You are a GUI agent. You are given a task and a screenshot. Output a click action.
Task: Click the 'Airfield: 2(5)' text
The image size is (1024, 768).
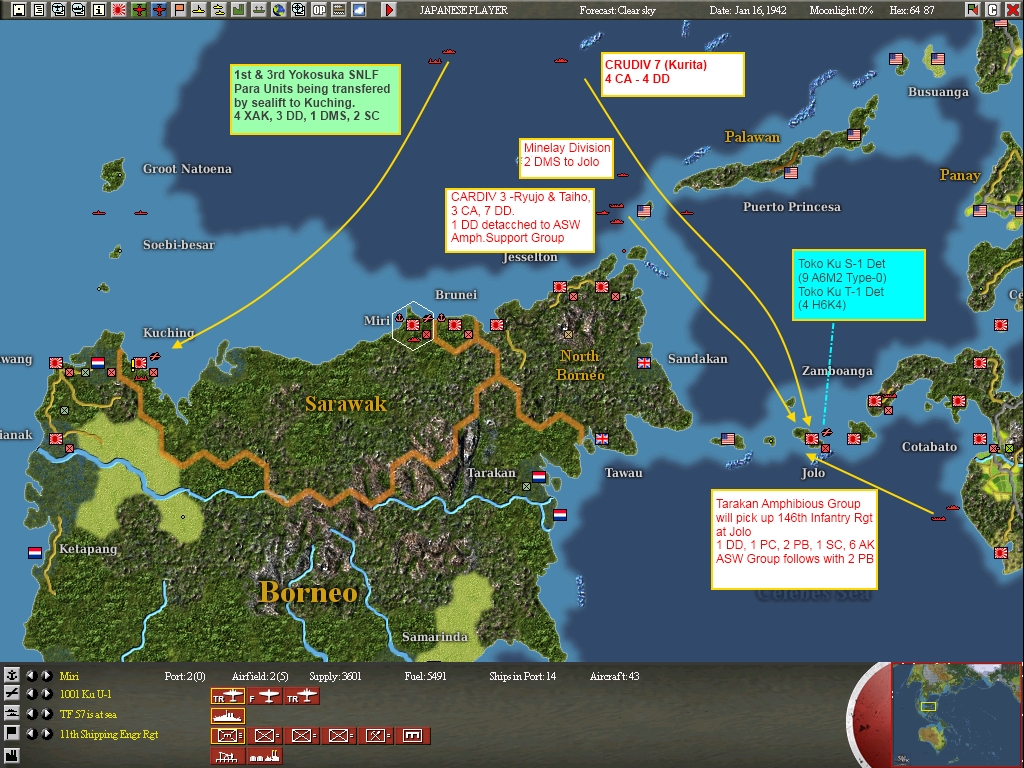tap(260, 676)
